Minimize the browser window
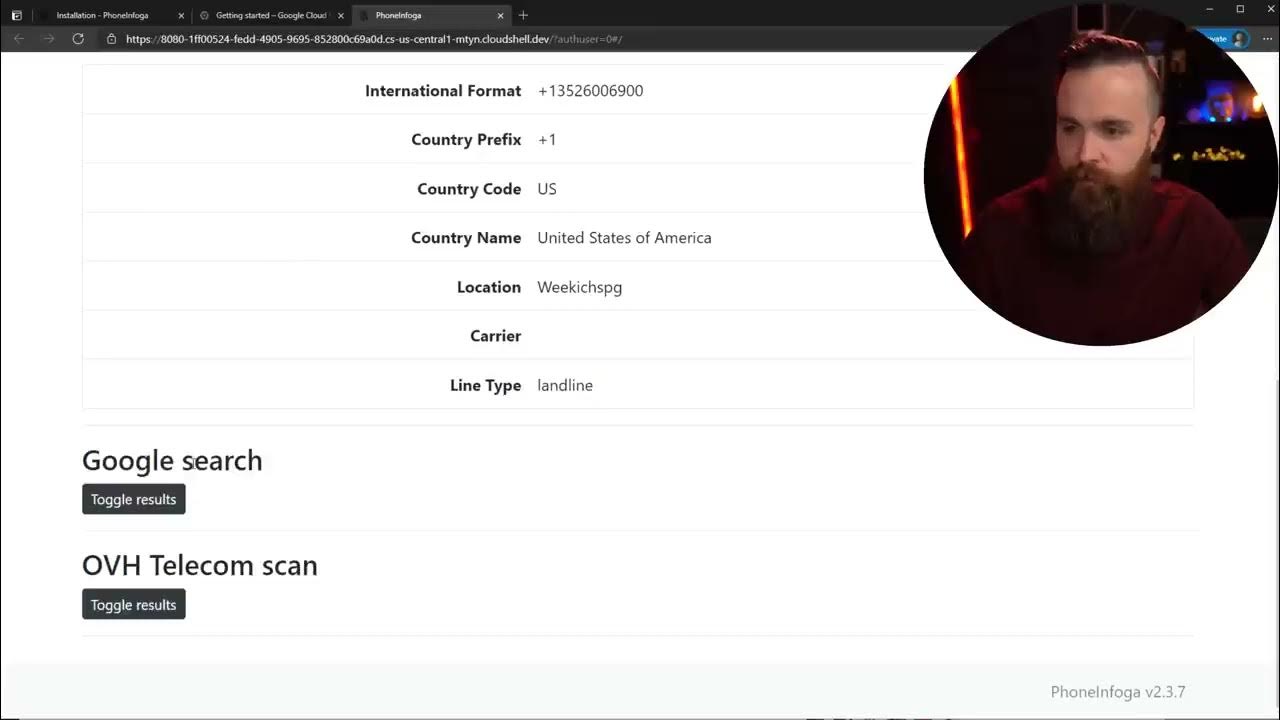The width and height of the screenshot is (1280, 720). tap(1211, 10)
